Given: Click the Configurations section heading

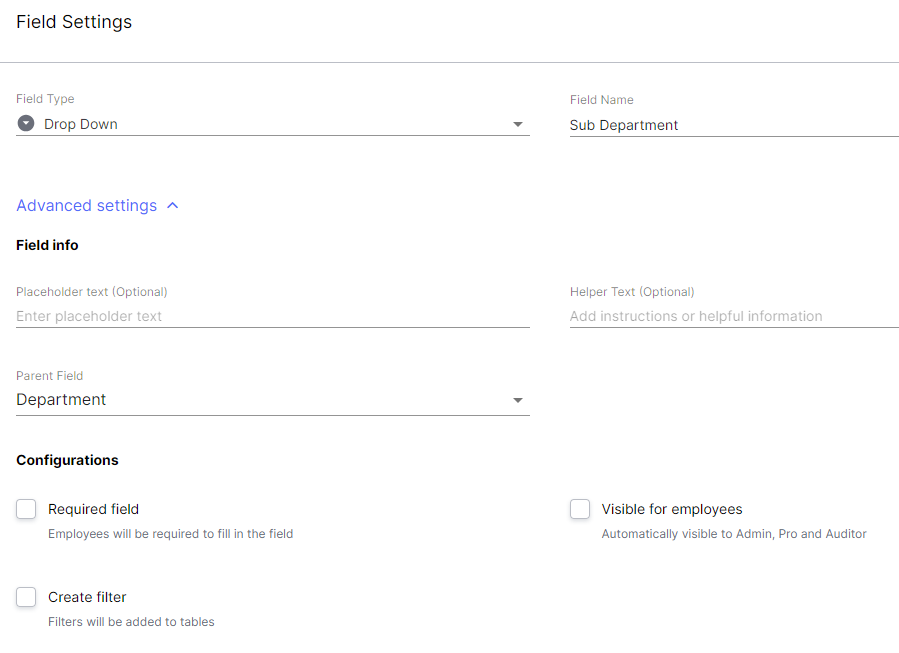Looking at the screenshot, I should [67, 460].
